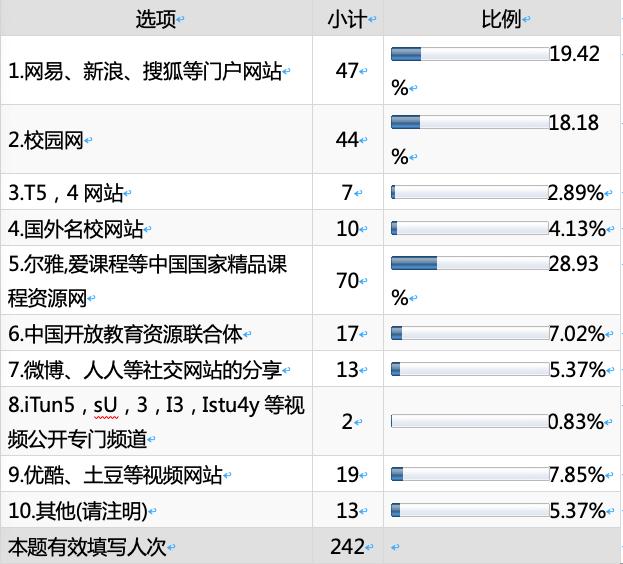Click the 0.83% progress bar
The height and width of the screenshot is (564, 623).
469,421
